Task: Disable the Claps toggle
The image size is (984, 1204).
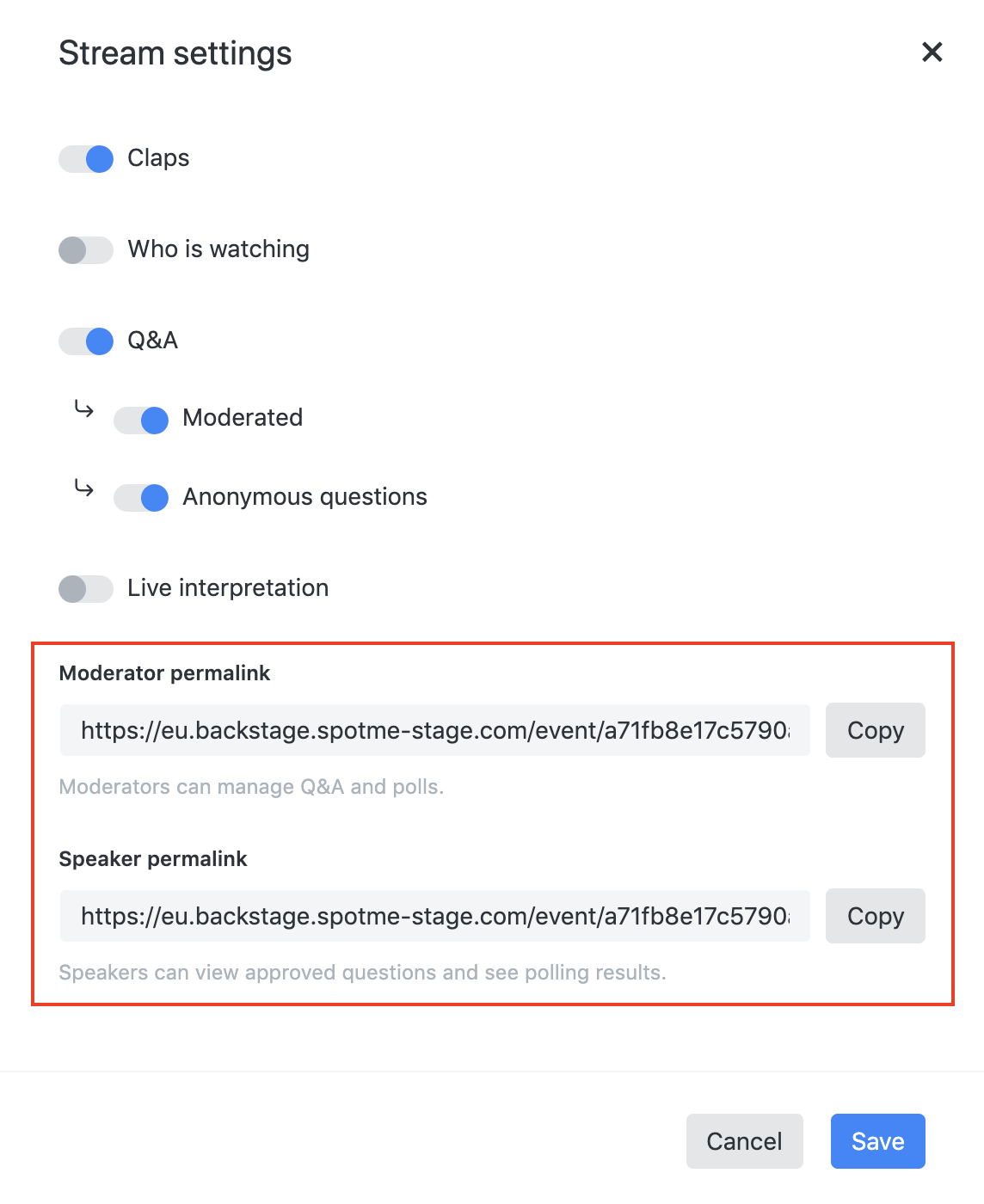Action: (x=86, y=159)
